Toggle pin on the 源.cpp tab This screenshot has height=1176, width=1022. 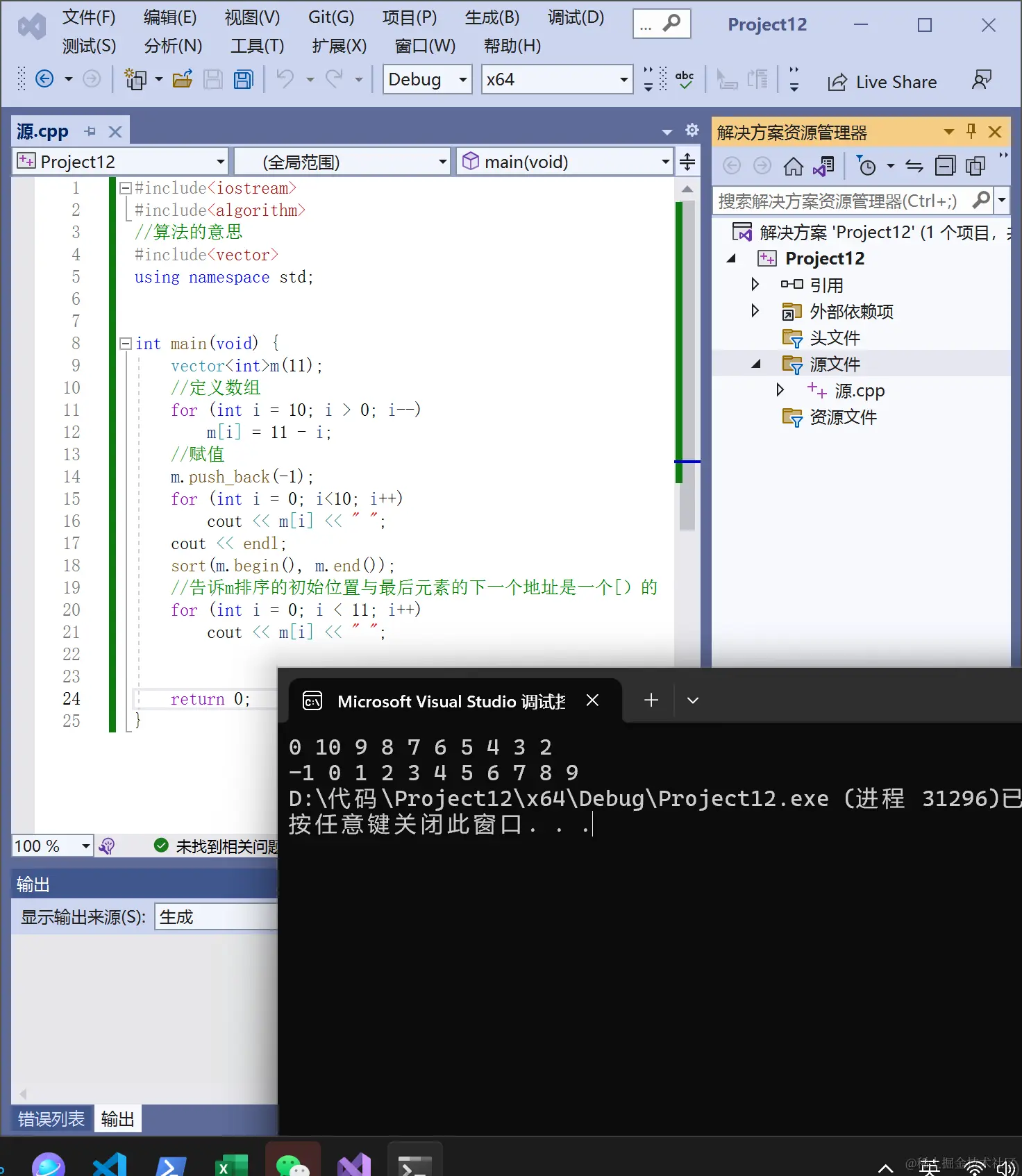90,131
